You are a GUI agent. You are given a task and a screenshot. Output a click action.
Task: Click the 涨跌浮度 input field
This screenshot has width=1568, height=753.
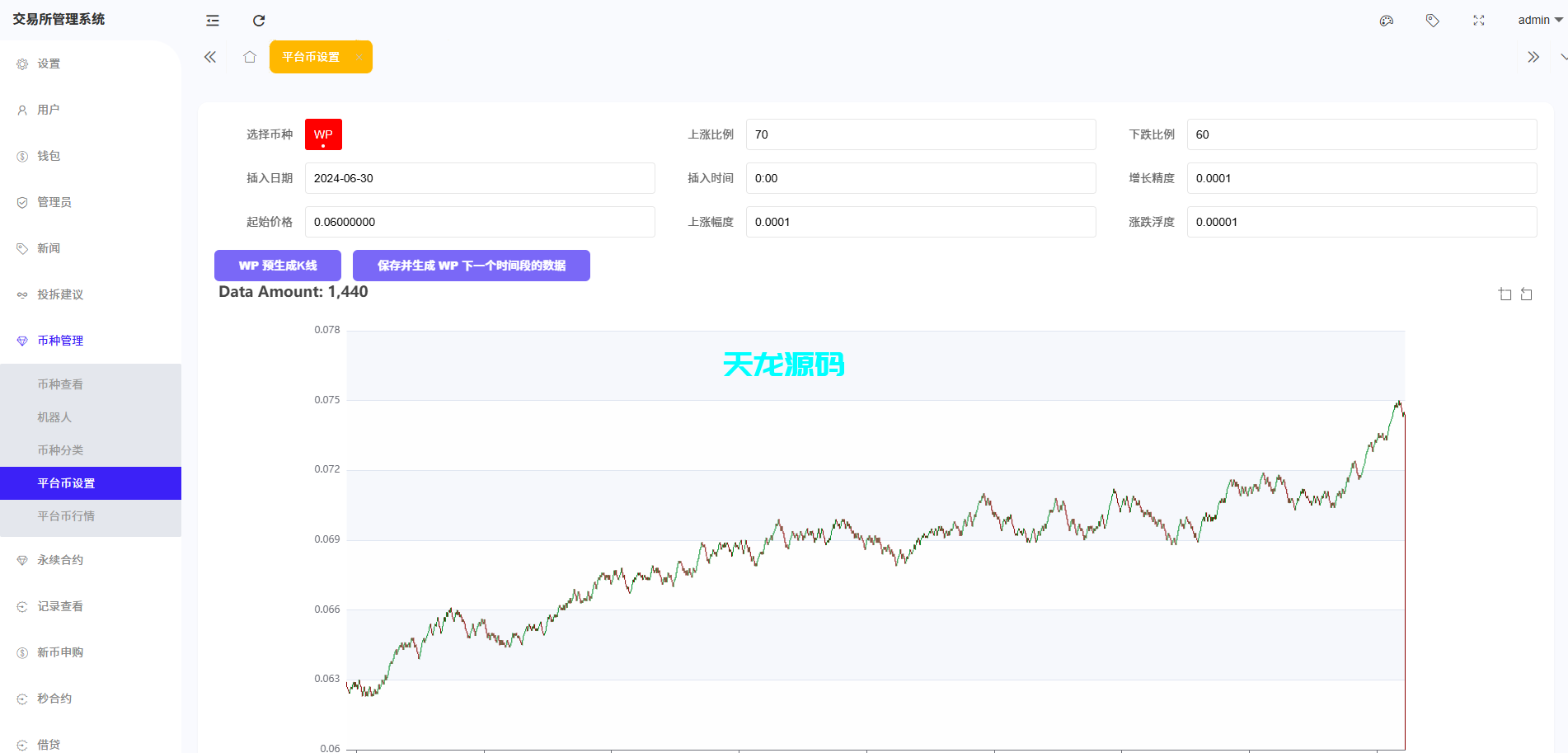click(1362, 222)
